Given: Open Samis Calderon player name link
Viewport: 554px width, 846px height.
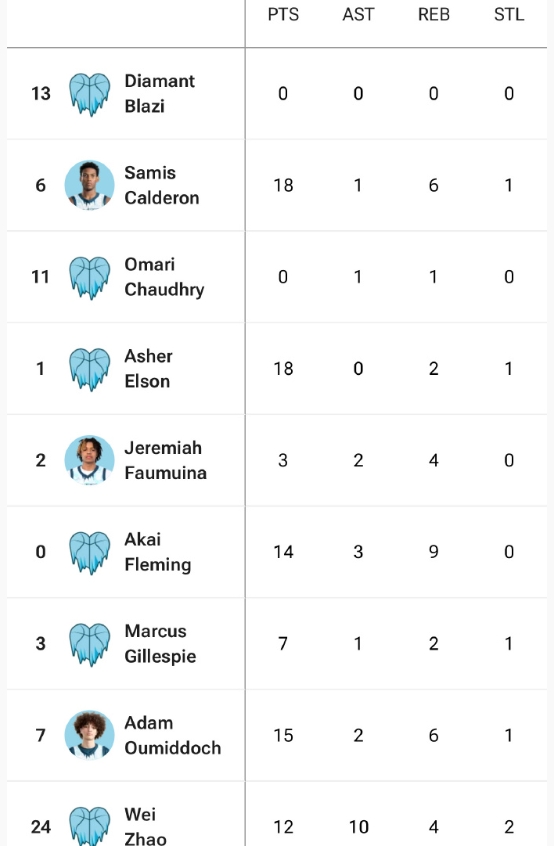Looking at the screenshot, I should [162, 185].
